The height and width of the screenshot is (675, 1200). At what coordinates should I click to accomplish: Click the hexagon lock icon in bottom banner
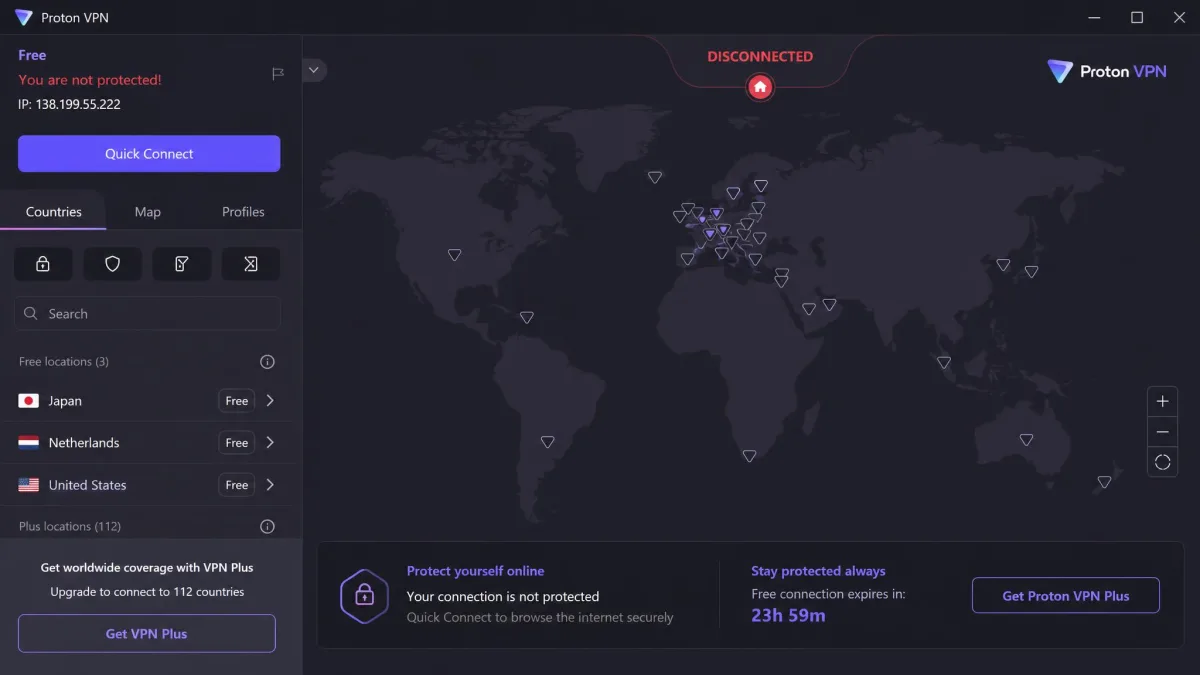(364, 596)
